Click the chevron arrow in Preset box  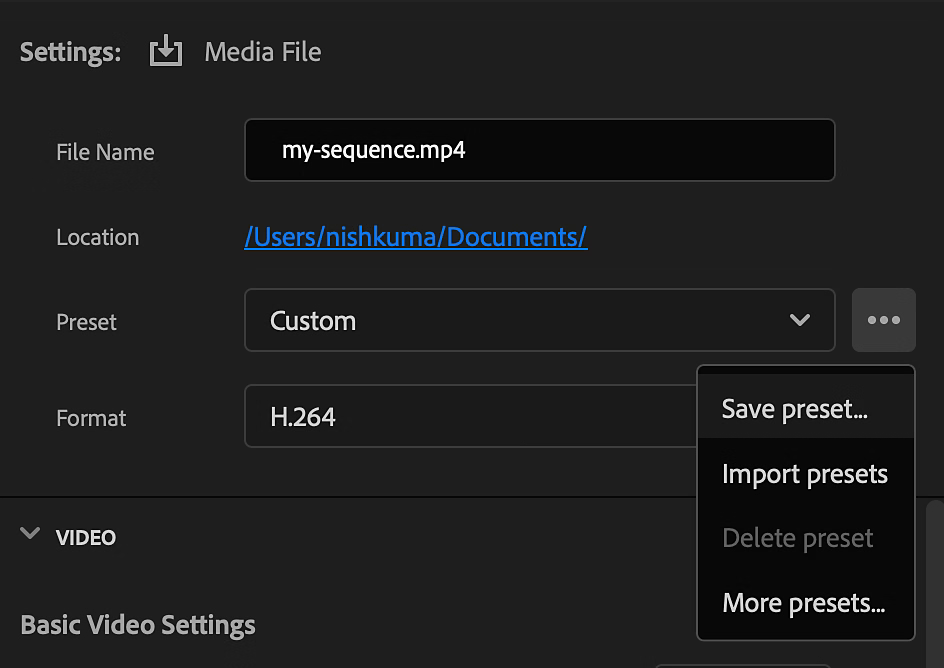799,320
